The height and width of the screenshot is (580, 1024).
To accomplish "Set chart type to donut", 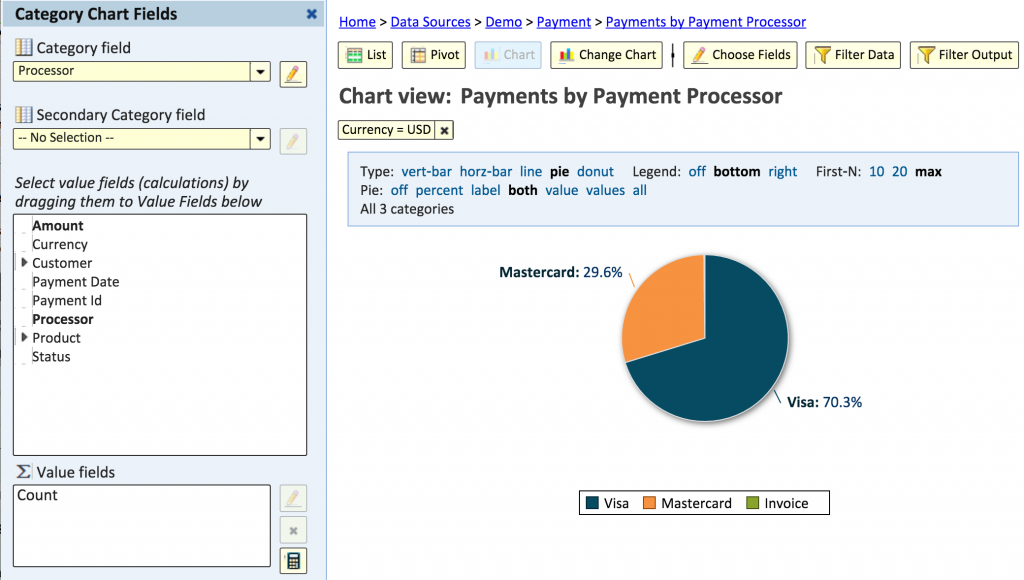I will 596,171.
